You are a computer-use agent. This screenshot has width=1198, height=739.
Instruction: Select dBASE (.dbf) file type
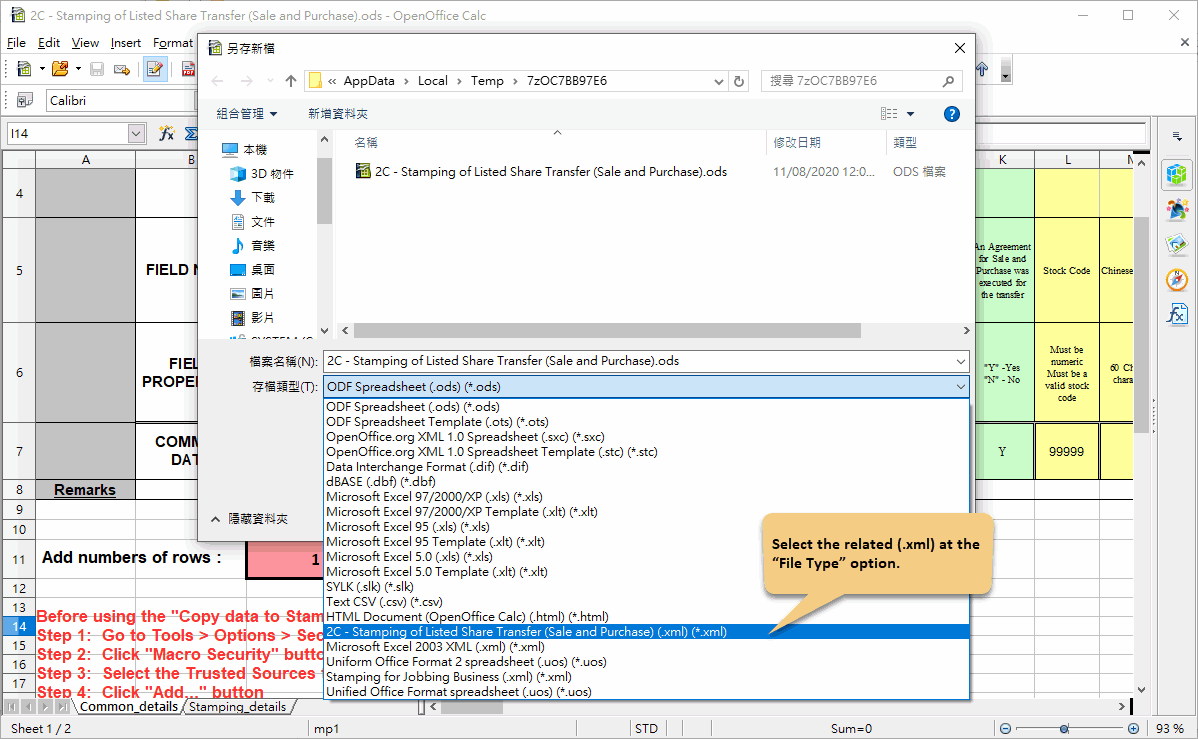[x=646, y=482]
